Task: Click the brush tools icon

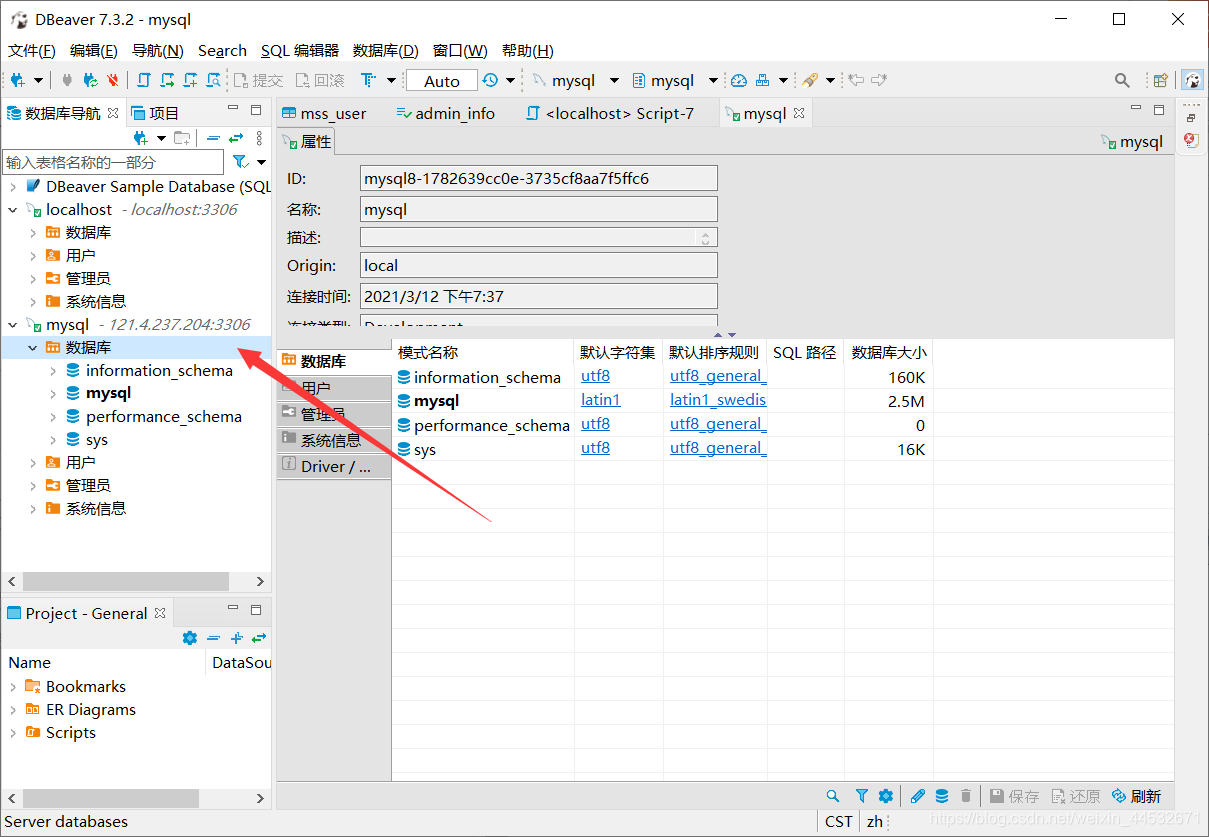Action: point(810,80)
